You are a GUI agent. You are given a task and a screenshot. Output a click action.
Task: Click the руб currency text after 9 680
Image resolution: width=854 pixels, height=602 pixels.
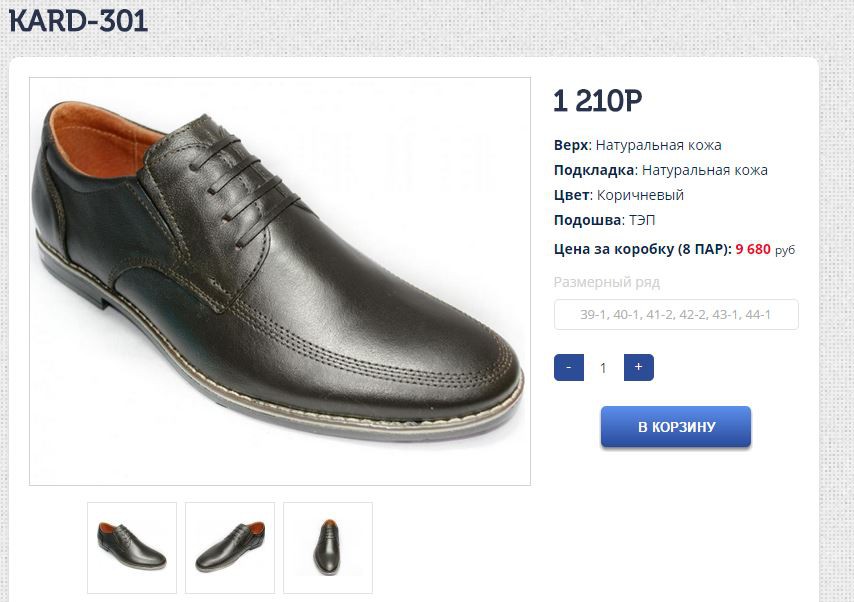click(785, 251)
